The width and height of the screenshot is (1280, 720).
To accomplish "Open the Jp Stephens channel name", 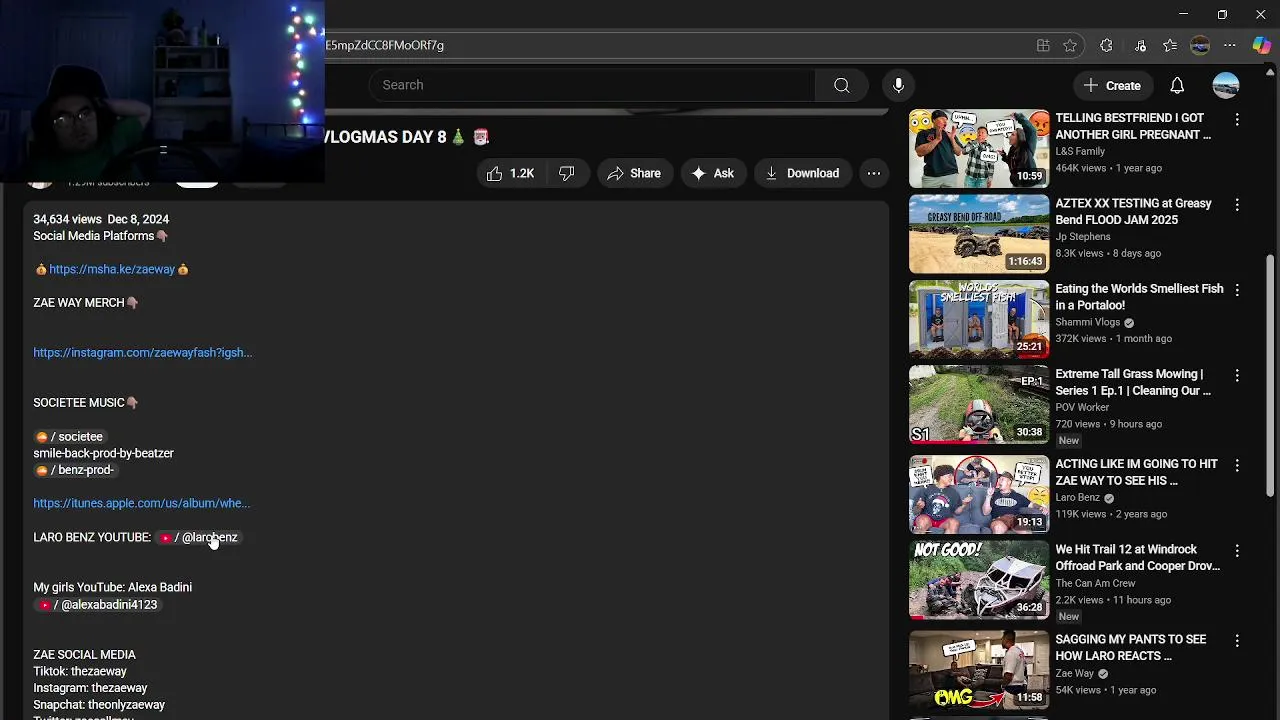I will click(x=1083, y=237).
